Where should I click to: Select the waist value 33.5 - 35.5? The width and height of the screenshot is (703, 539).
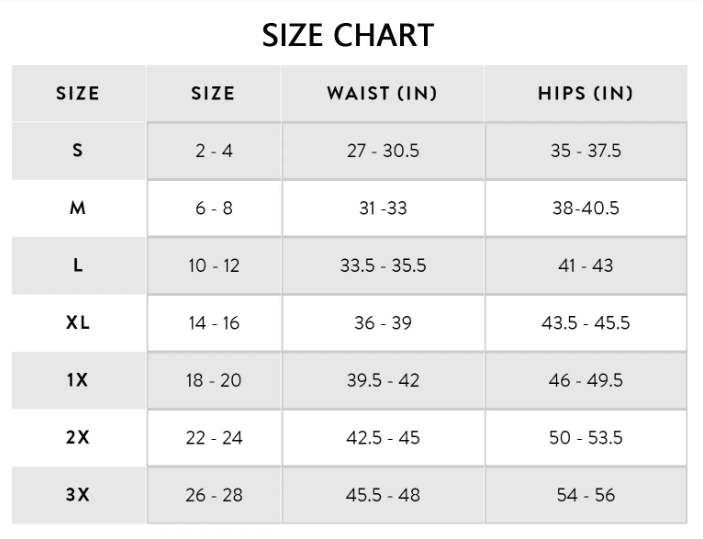tap(382, 266)
